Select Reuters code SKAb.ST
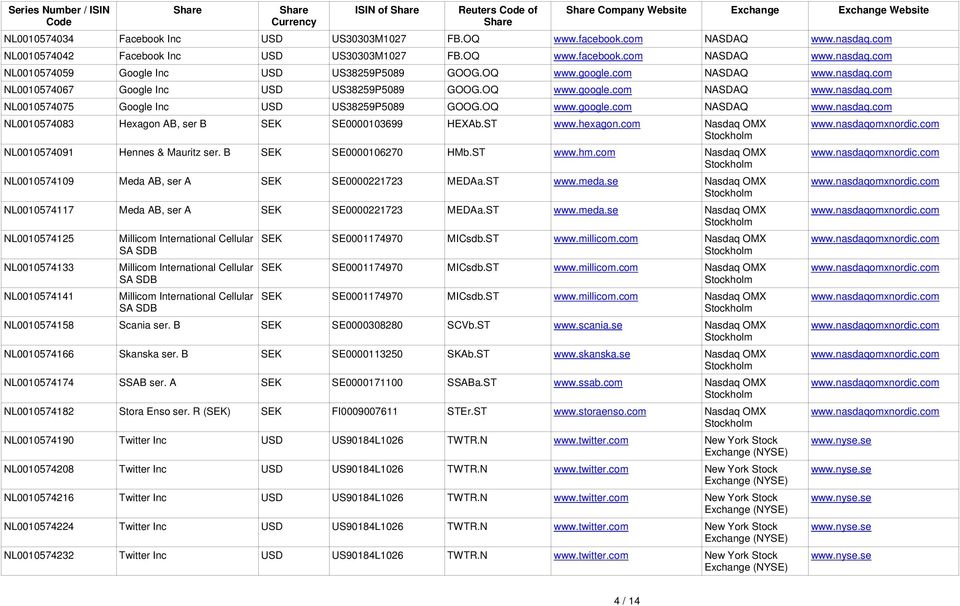The width and height of the screenshot is (960, 606). point(468,354)
